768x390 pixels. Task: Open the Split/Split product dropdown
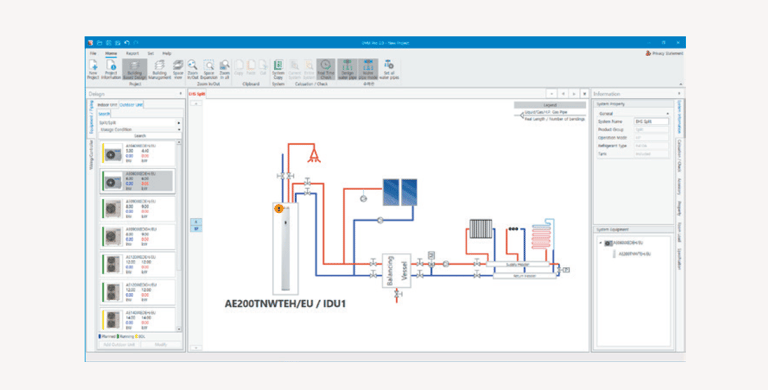[x=139, y=123]
